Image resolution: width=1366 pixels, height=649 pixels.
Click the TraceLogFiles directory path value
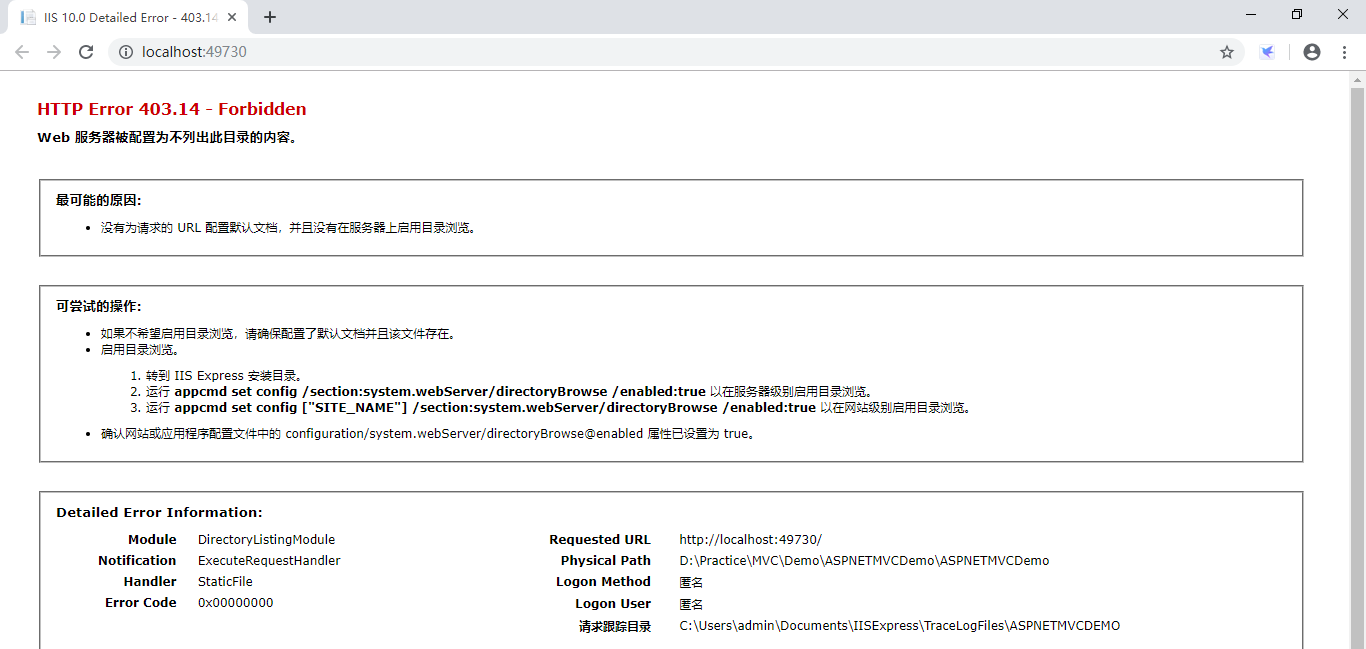(x=900, y=625)
